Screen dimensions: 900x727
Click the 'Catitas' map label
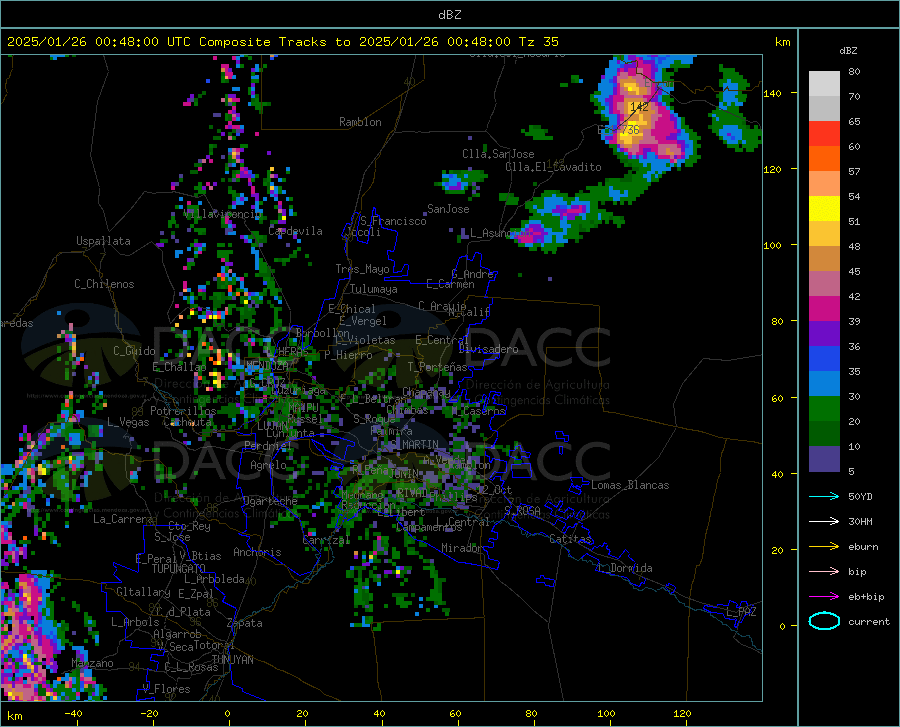coord(570,539)
